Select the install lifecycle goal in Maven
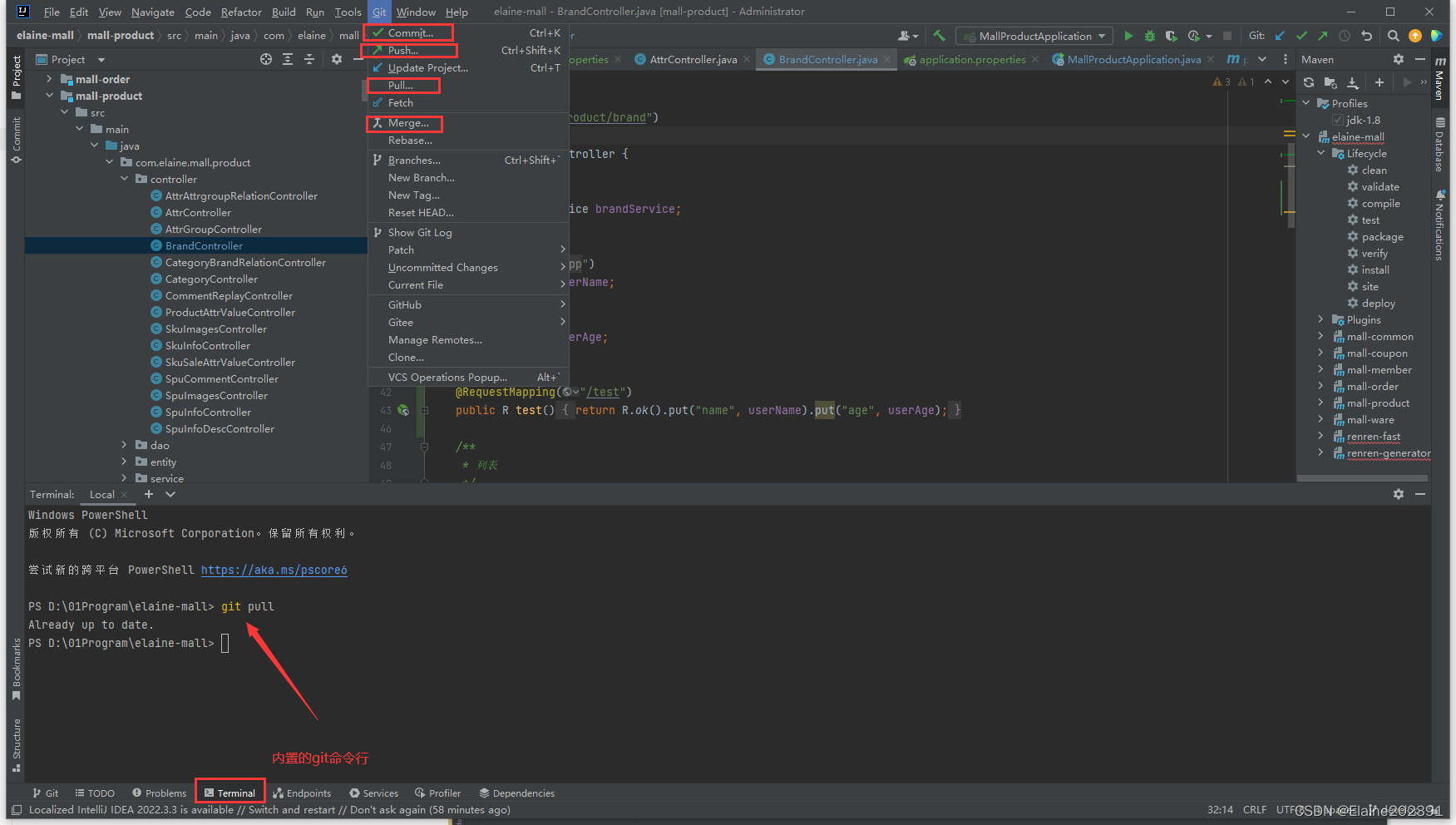The width and height of the screenshot is (1456, 825). pyautogui.click(x=1375, y=269)
